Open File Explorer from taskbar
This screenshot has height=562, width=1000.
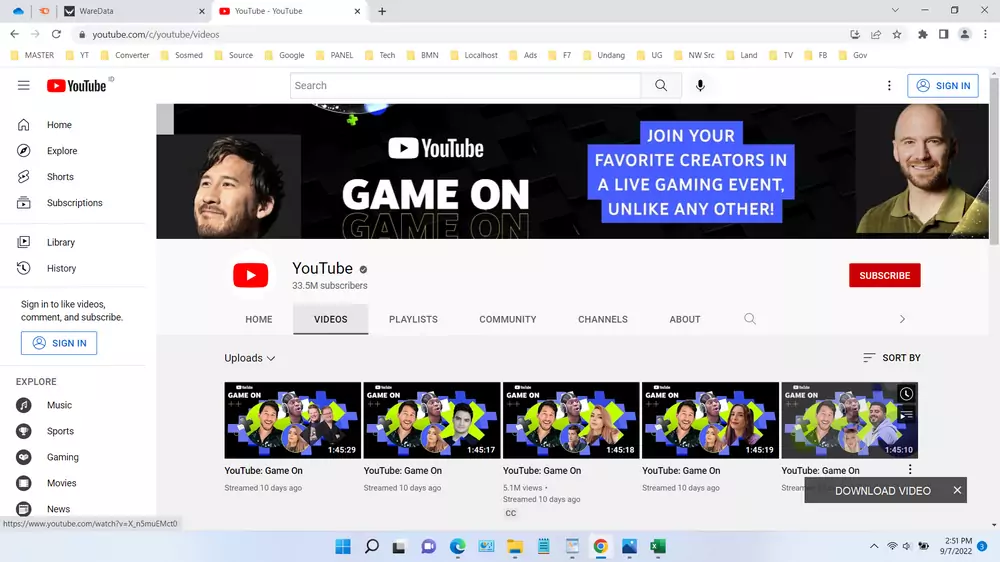[515, 547]
